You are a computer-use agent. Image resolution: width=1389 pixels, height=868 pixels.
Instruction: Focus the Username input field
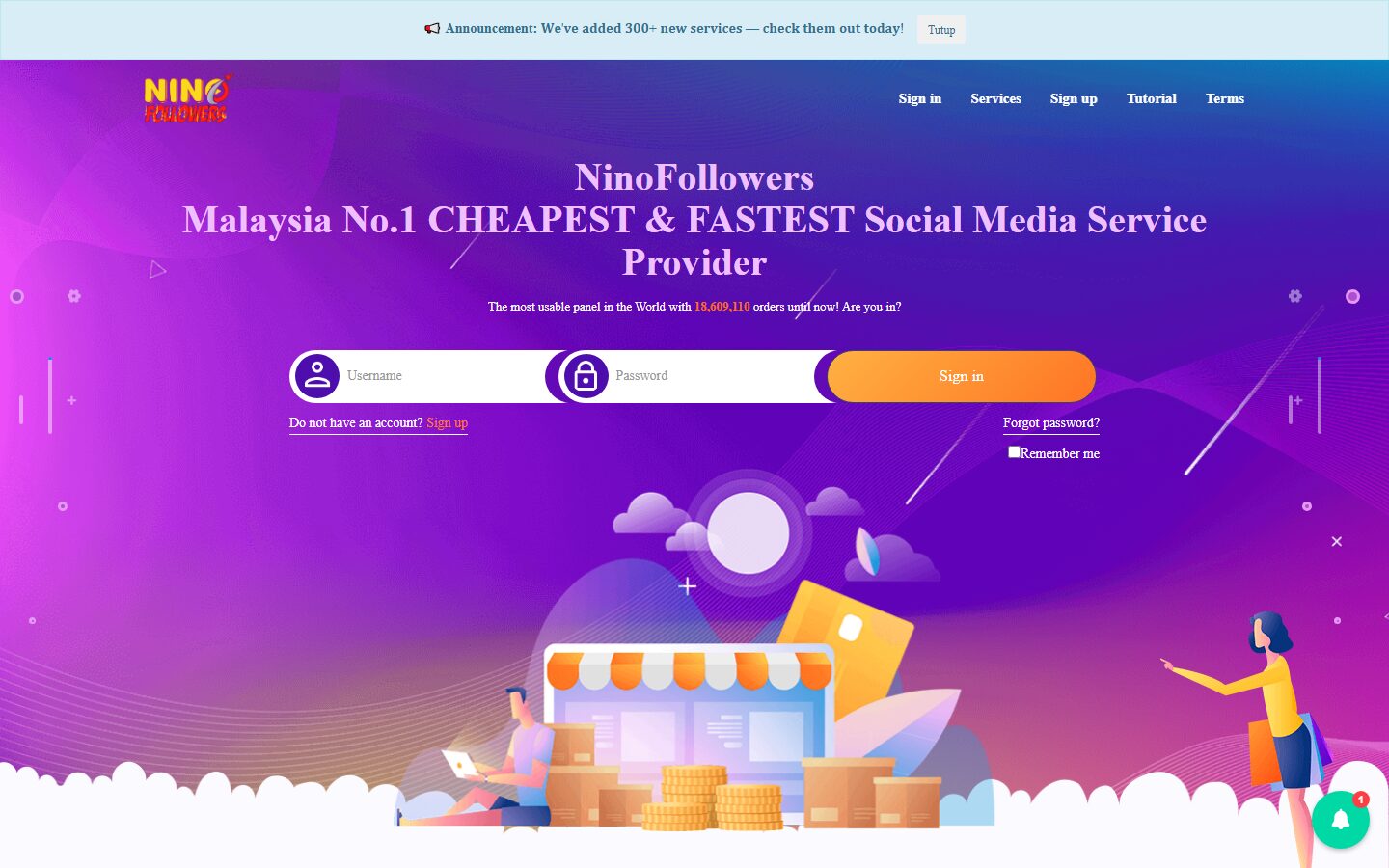(444, 376)
